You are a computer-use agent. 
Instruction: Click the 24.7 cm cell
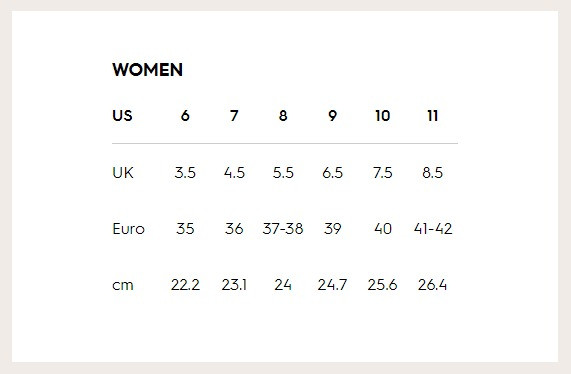(x=332, y=285)
